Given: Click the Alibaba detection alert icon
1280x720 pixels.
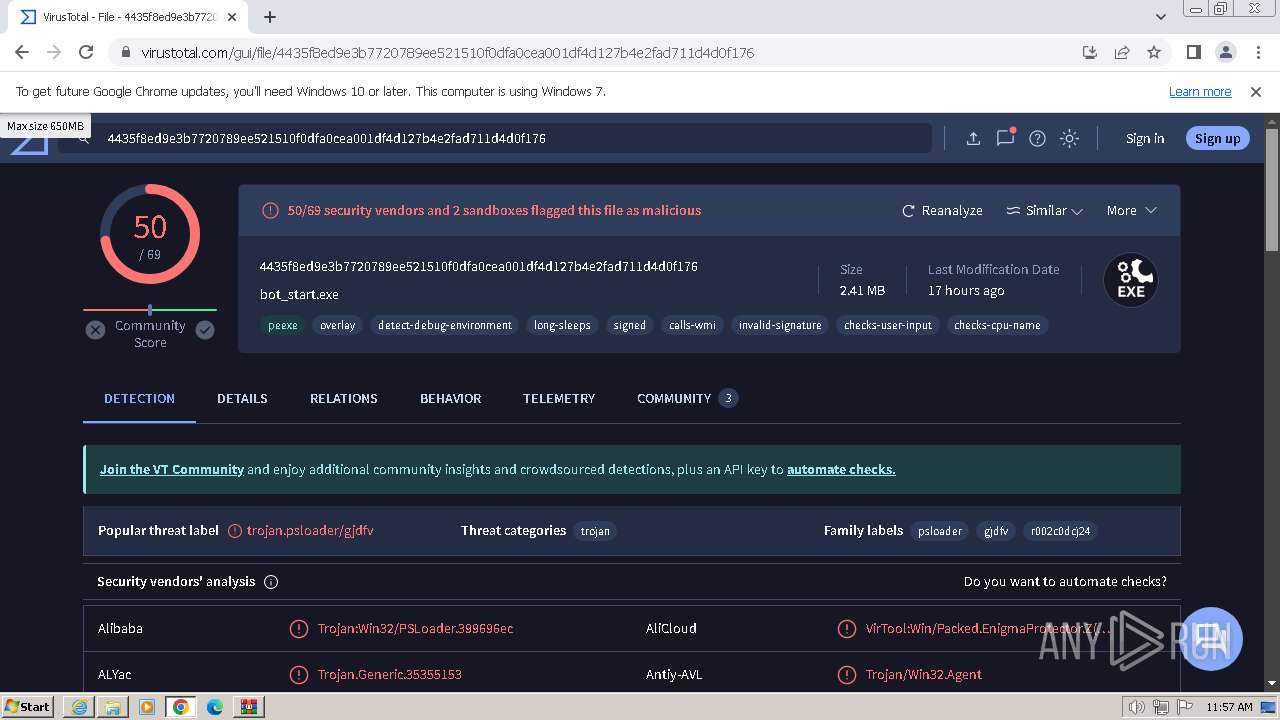Looking at the screenshot, I should coord(298,629).
